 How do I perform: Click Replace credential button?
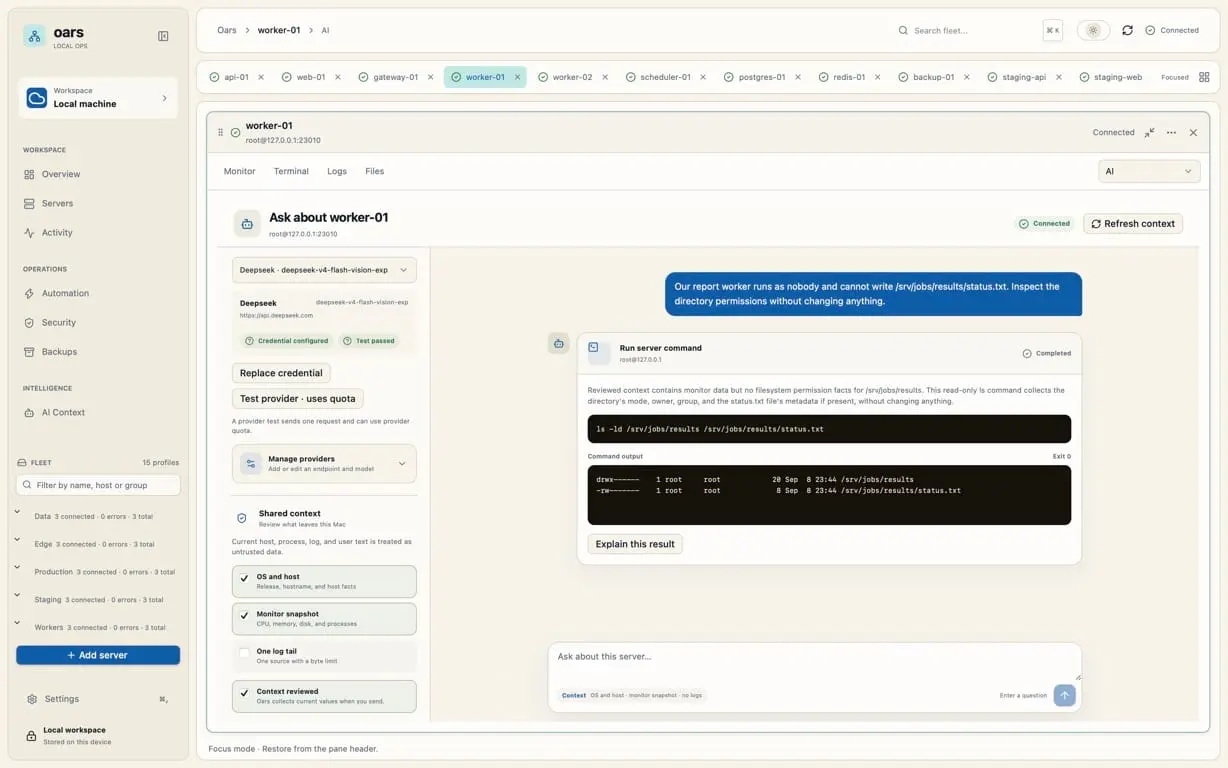(x=281, y=373)
